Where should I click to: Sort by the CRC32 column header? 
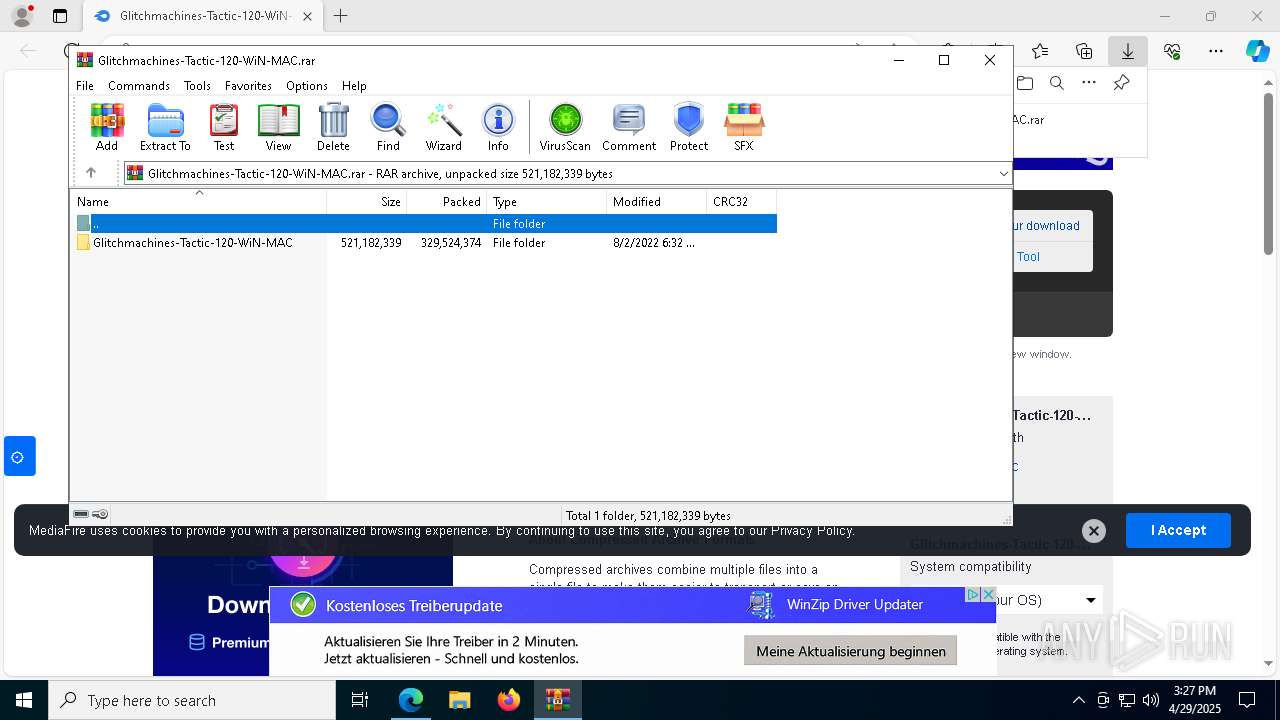click(x=742, y=202)
